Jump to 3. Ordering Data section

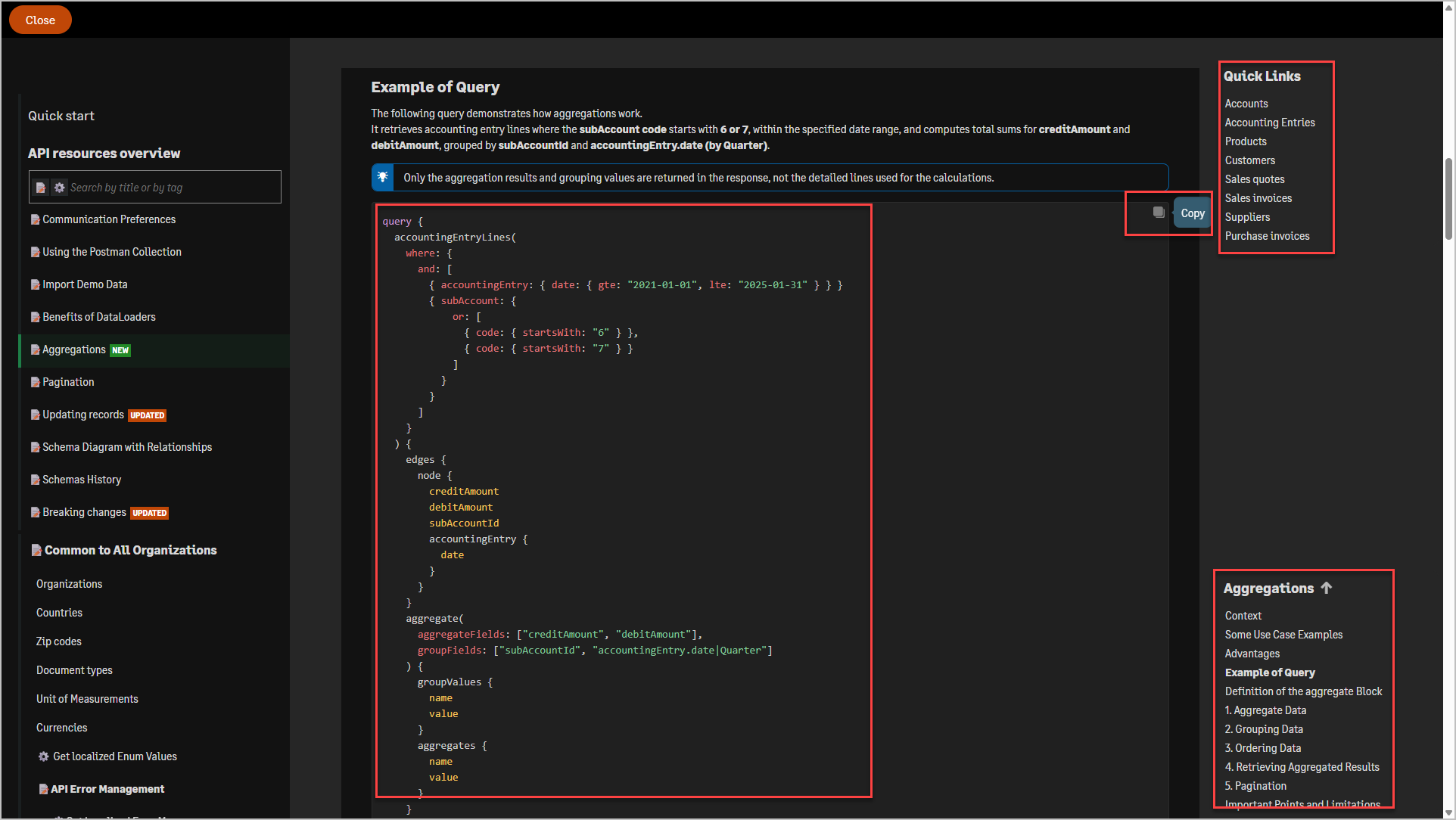[x=1263, y=748]
